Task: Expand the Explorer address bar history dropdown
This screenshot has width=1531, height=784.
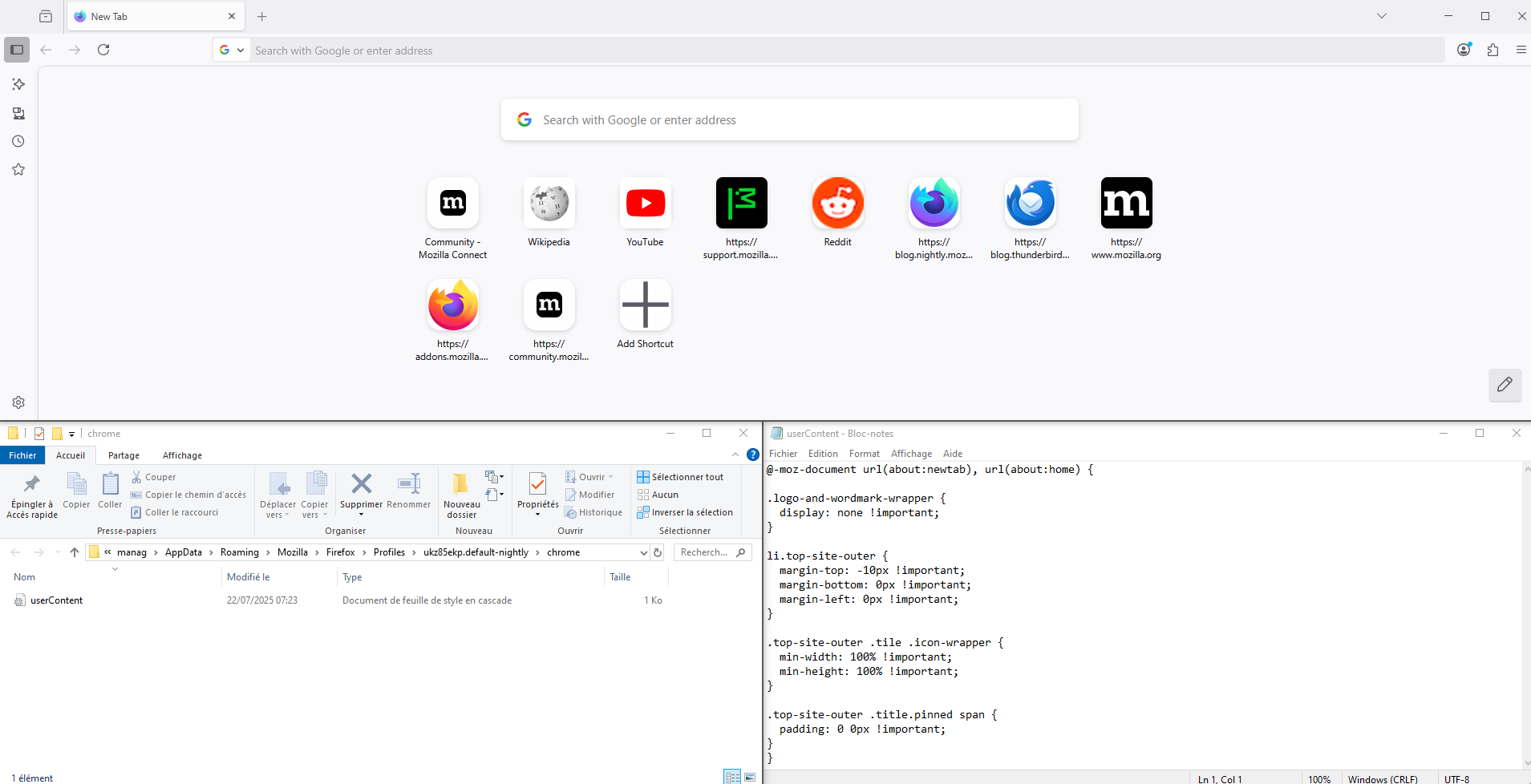Action: (643, 552)
